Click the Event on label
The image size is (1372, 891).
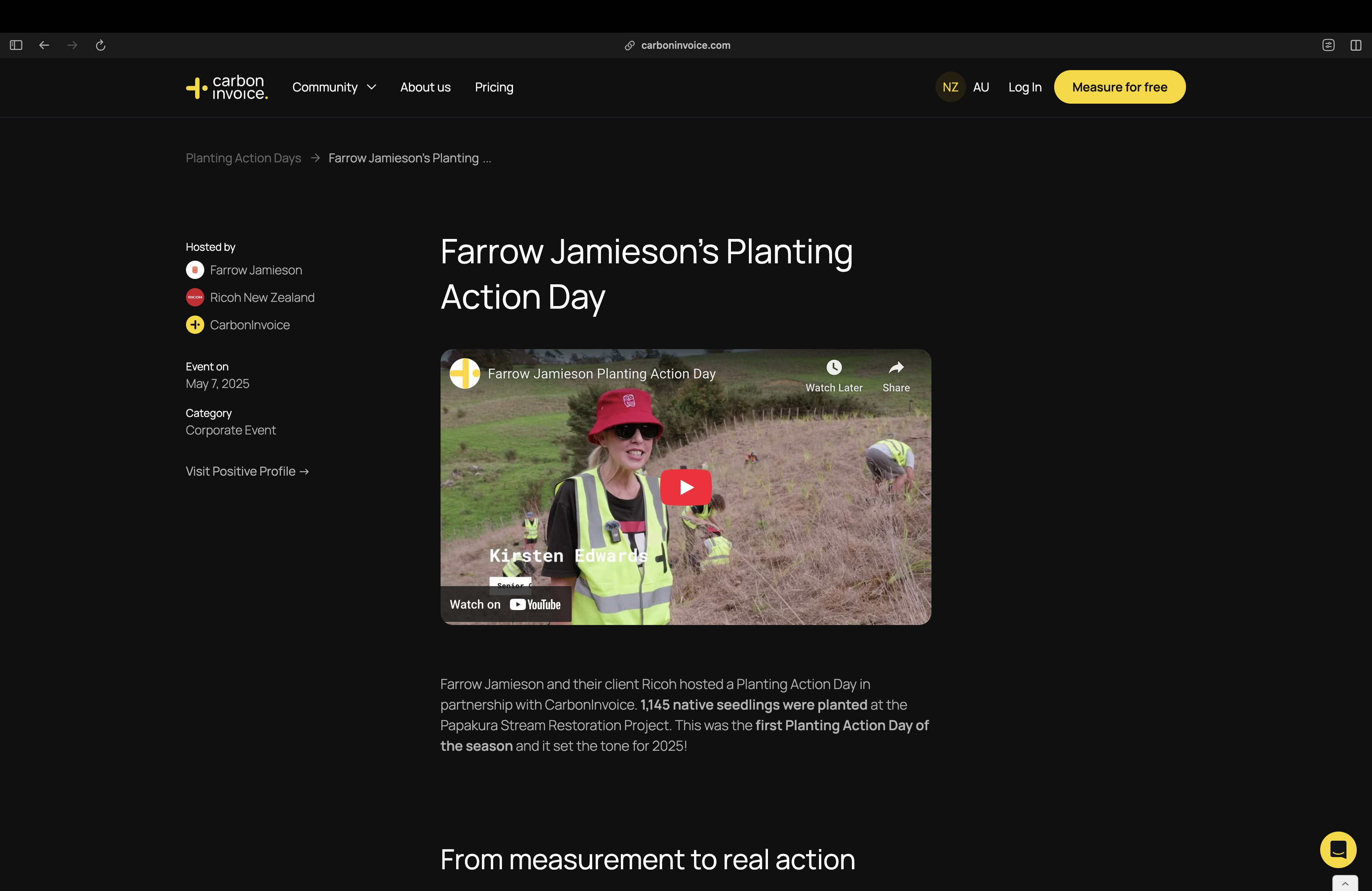[x=207, y=367]
